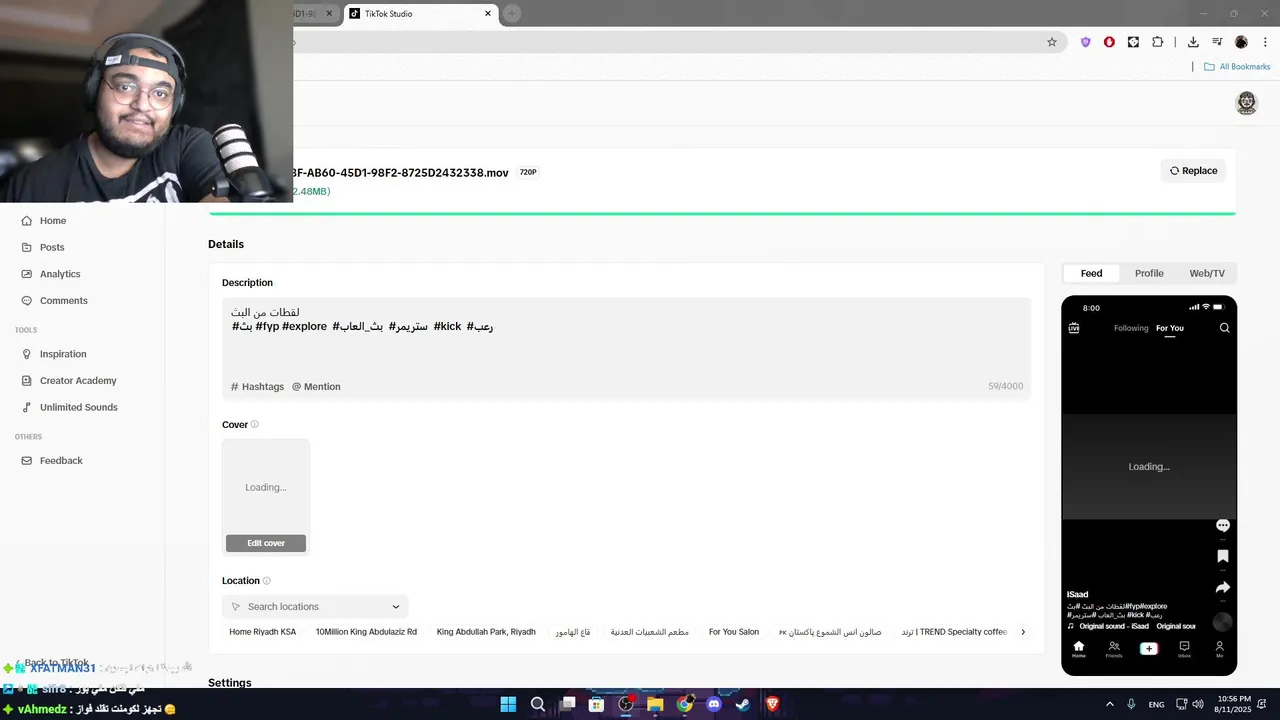Open the purple shield browser extension
Viewport: 1280px width, 720px height.
pos(1086,42)
